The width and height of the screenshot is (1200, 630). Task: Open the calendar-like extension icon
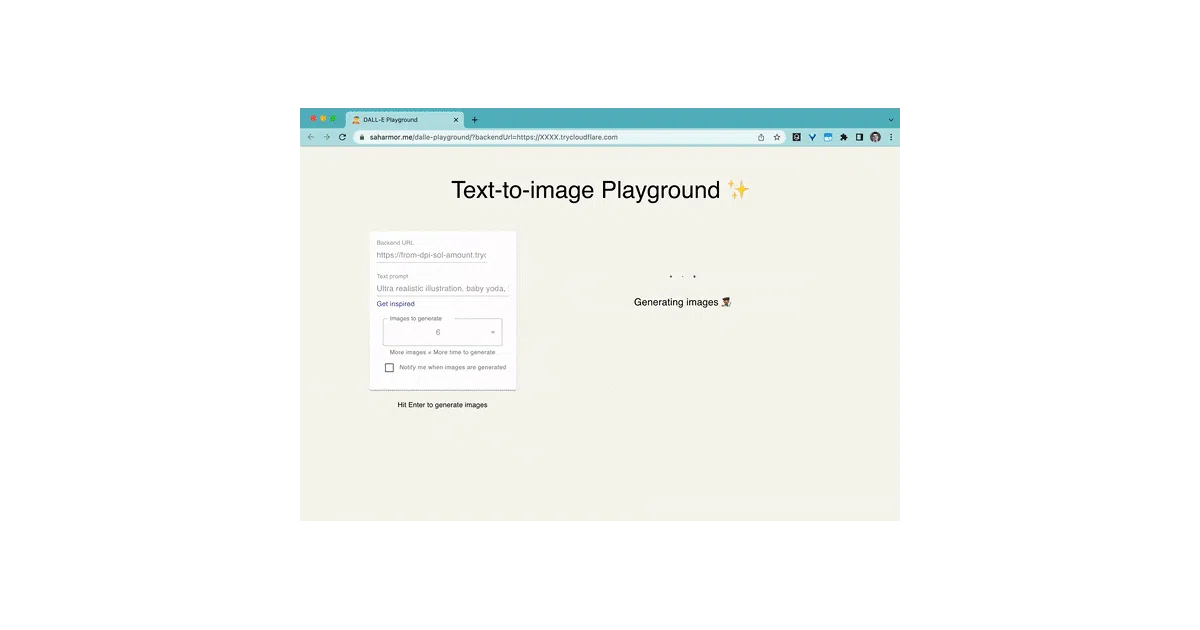tap(828, 137)
